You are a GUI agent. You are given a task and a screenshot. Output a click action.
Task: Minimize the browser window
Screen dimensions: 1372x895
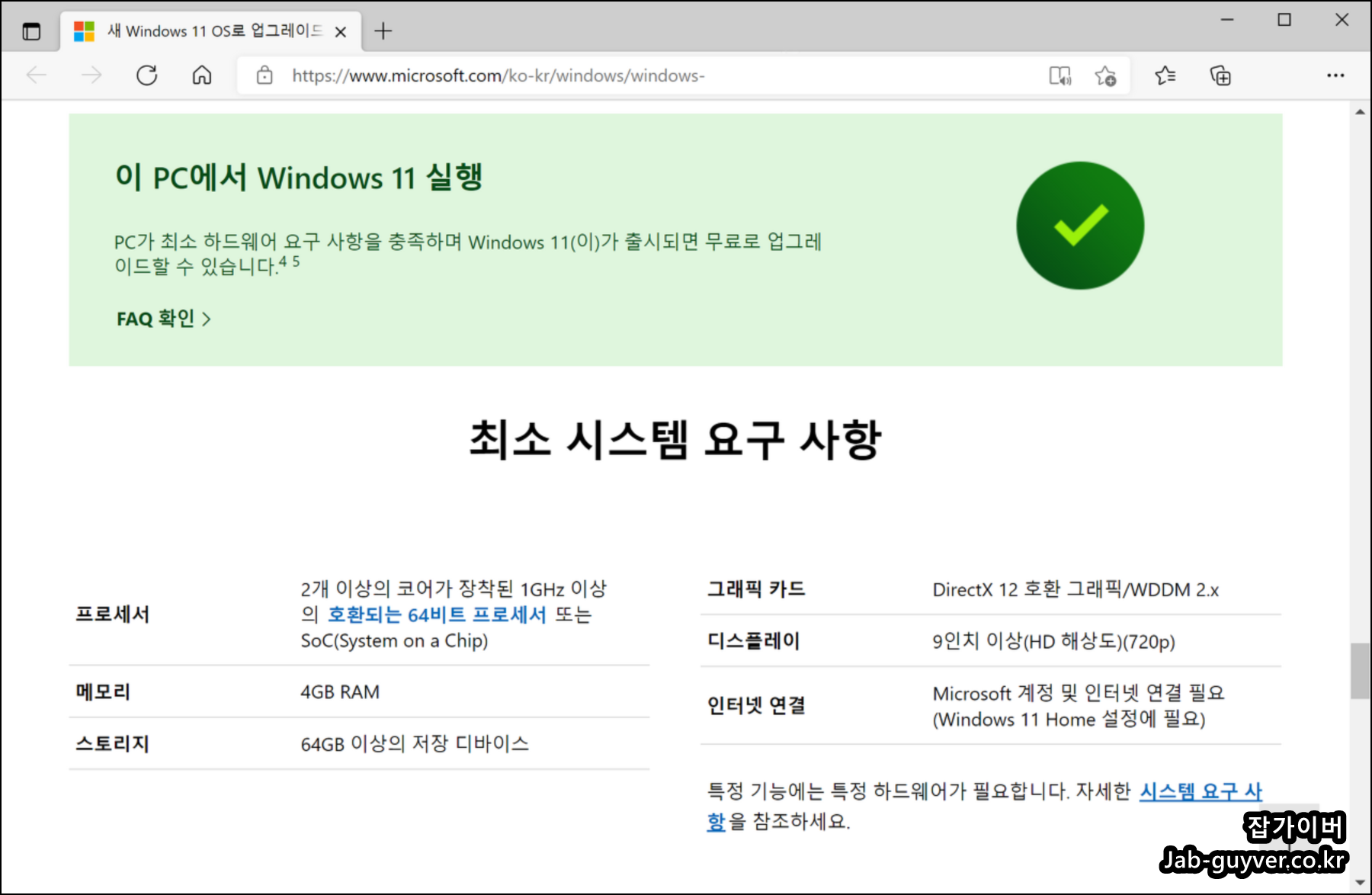[x=1227, y=20]
